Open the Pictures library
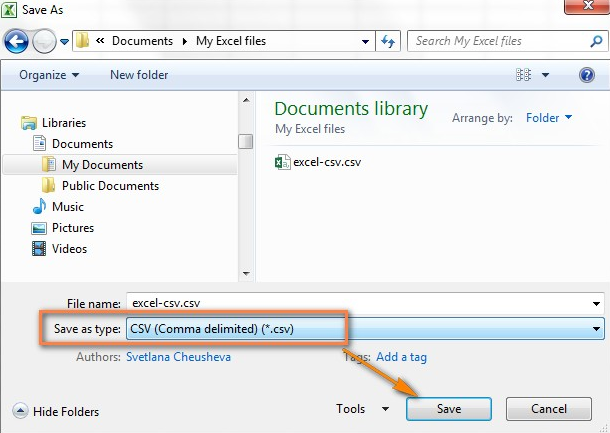Viewport: 610px width, 433px height. pyautogui.click(x=73, y=228)
